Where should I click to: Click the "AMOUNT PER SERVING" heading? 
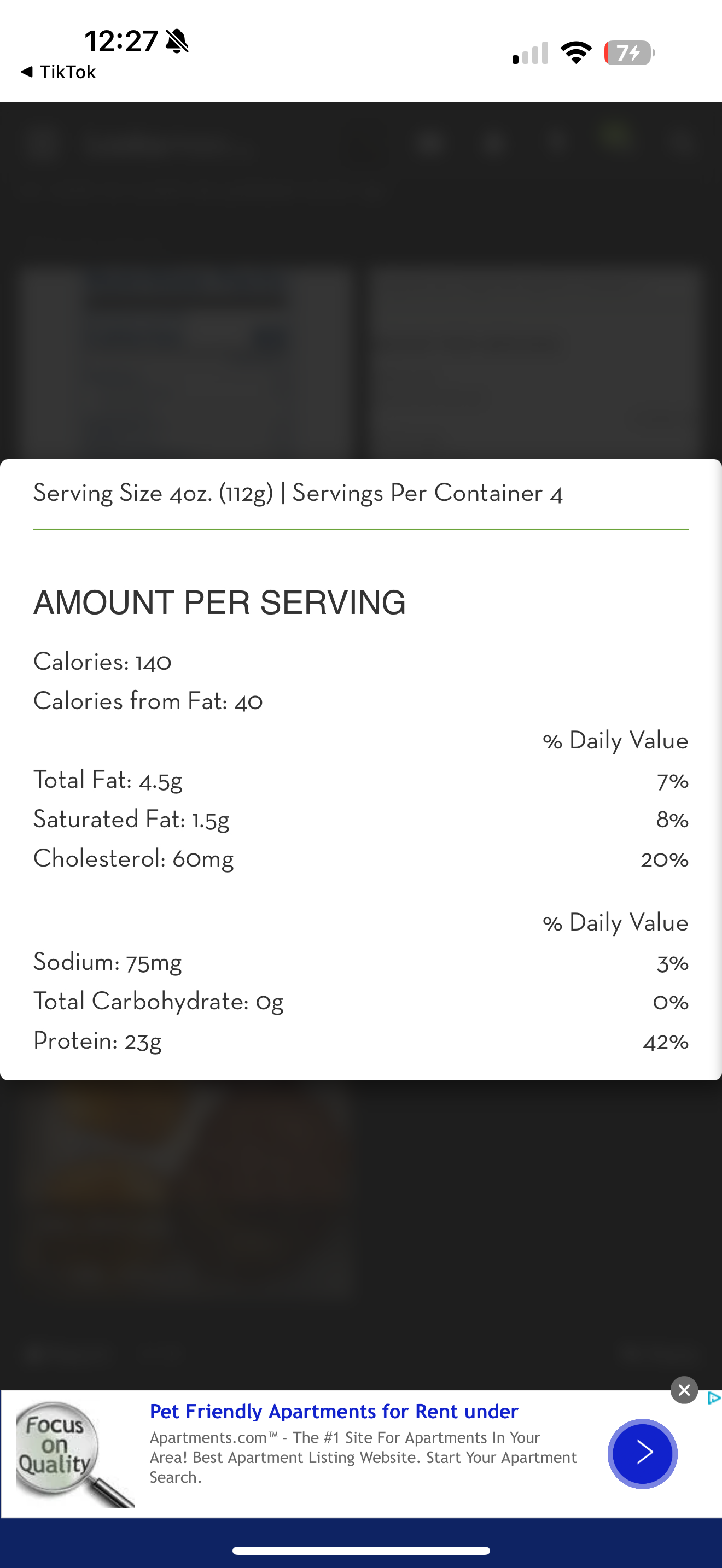(x=219, y=602)
